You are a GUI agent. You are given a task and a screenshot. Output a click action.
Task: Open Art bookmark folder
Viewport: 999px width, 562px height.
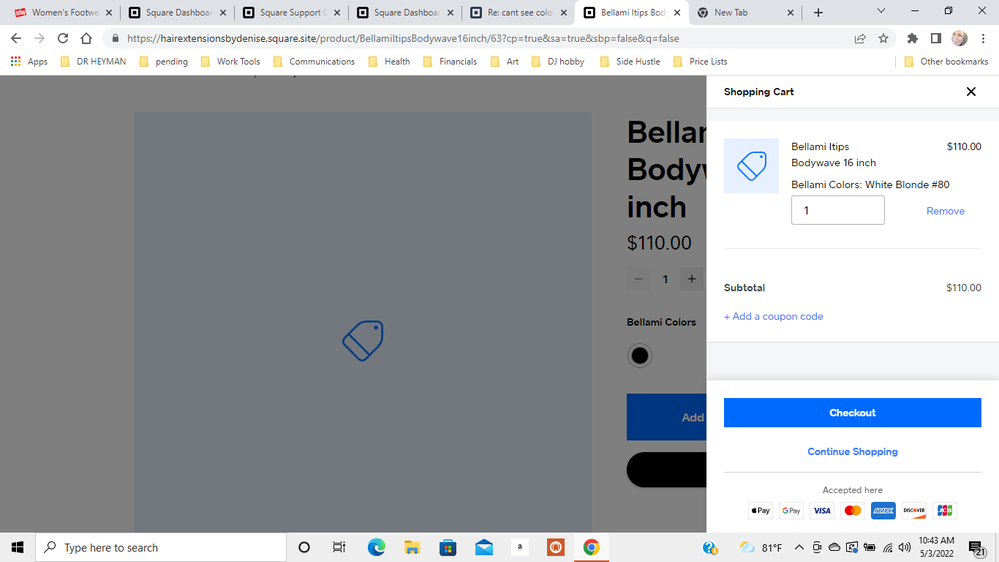[505, 62]
